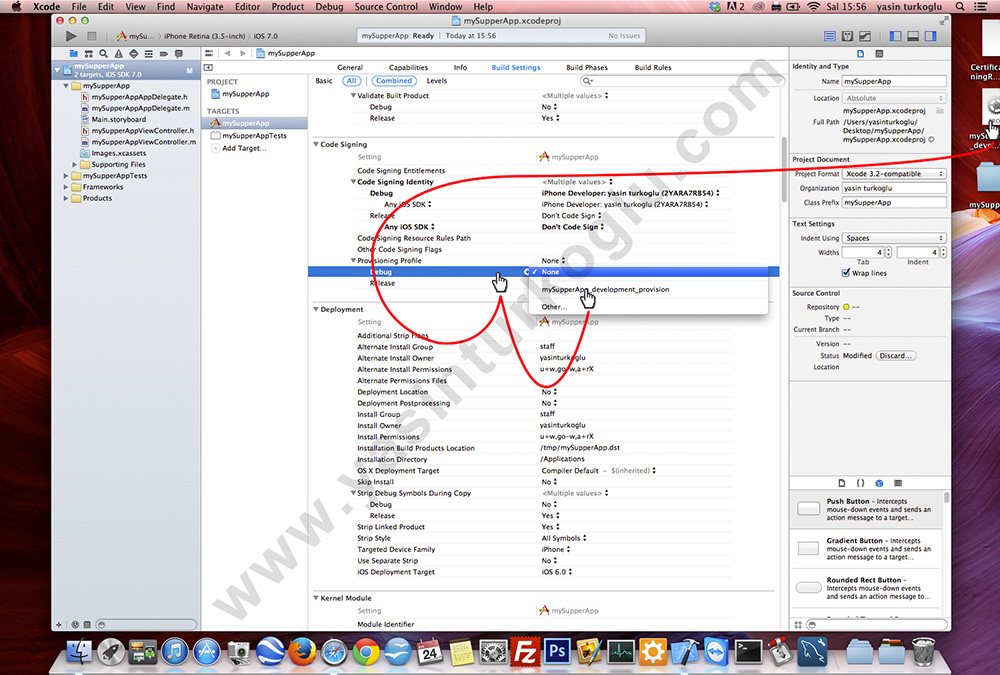Collapse the Code Signing section

(x=316, y=145)
